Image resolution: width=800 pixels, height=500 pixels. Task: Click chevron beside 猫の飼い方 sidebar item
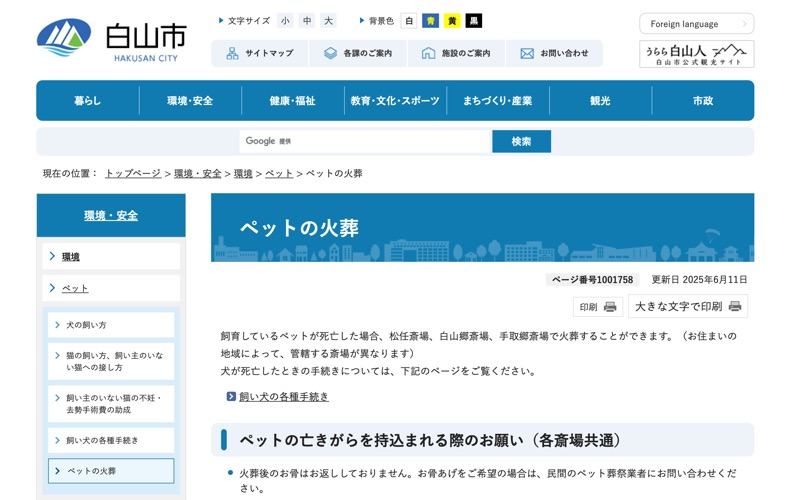click(57, 356)
